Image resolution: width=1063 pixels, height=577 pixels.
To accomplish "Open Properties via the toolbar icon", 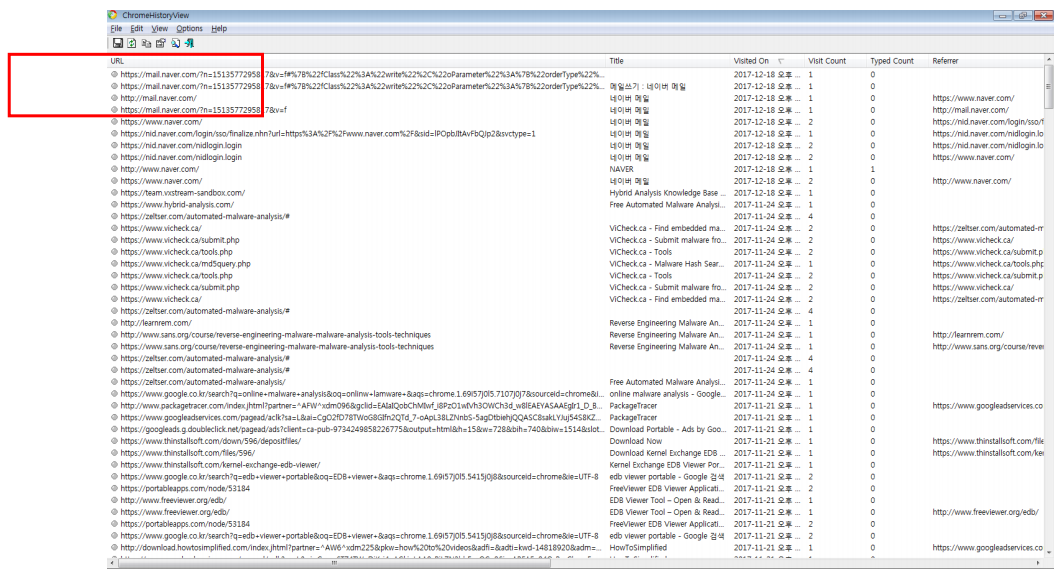I will (x=161, y=43).
